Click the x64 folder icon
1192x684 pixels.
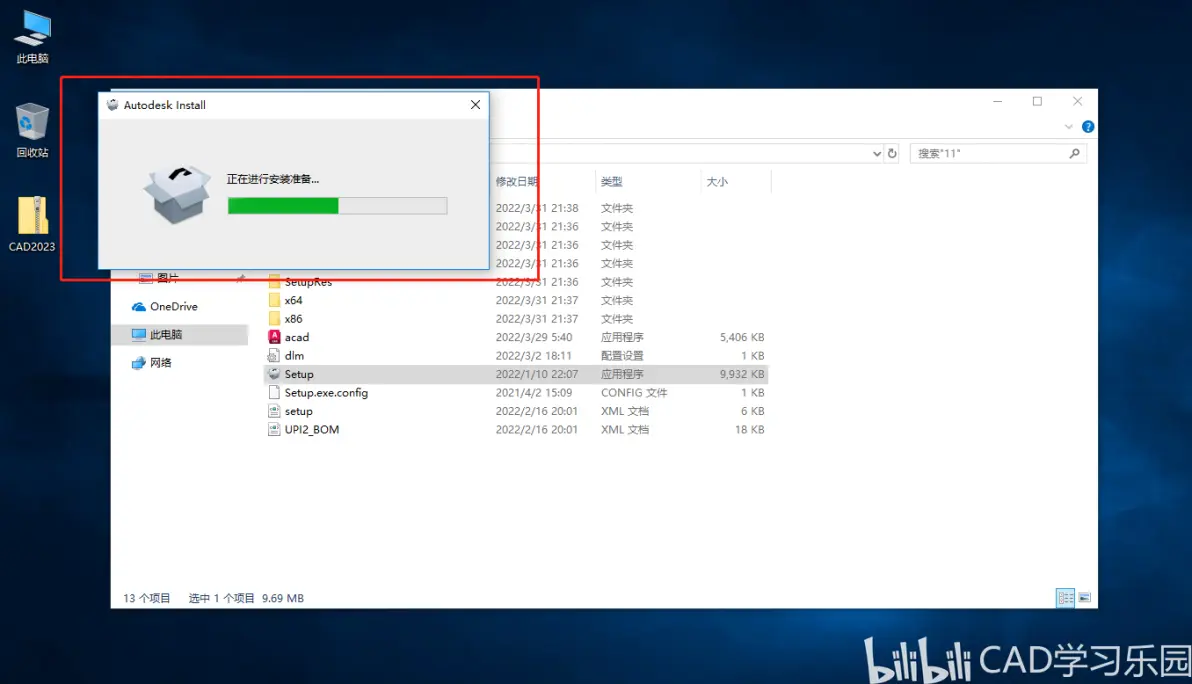coord(274,300)
